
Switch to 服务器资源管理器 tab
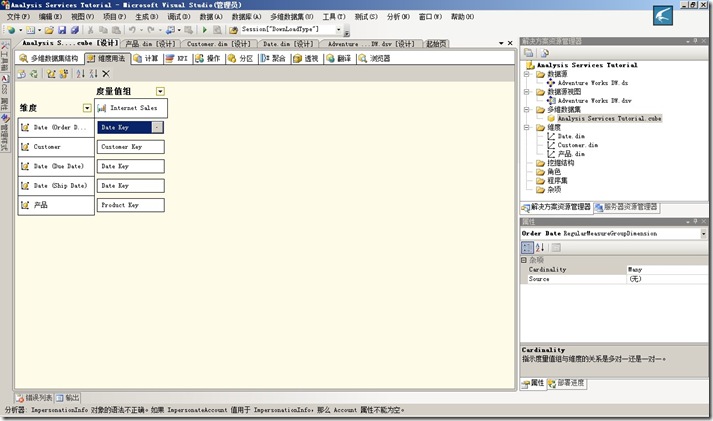[x=626, y=207]
